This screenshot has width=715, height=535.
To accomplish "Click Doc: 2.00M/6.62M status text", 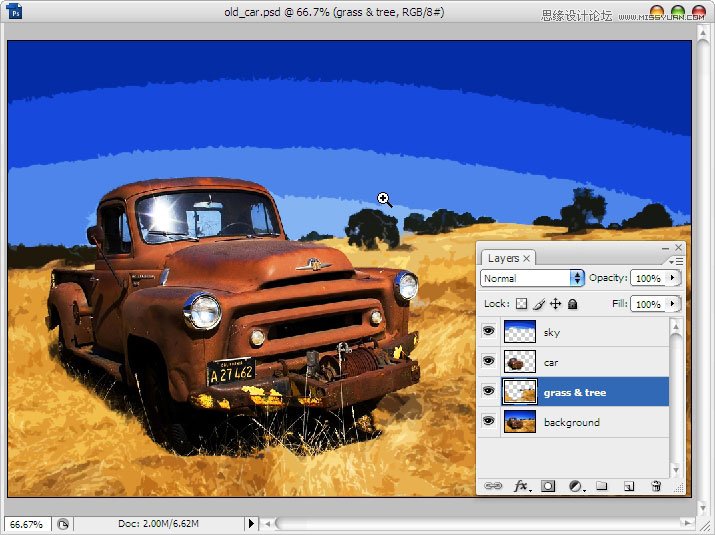I will pyautogui.click(x=158, y=524).
